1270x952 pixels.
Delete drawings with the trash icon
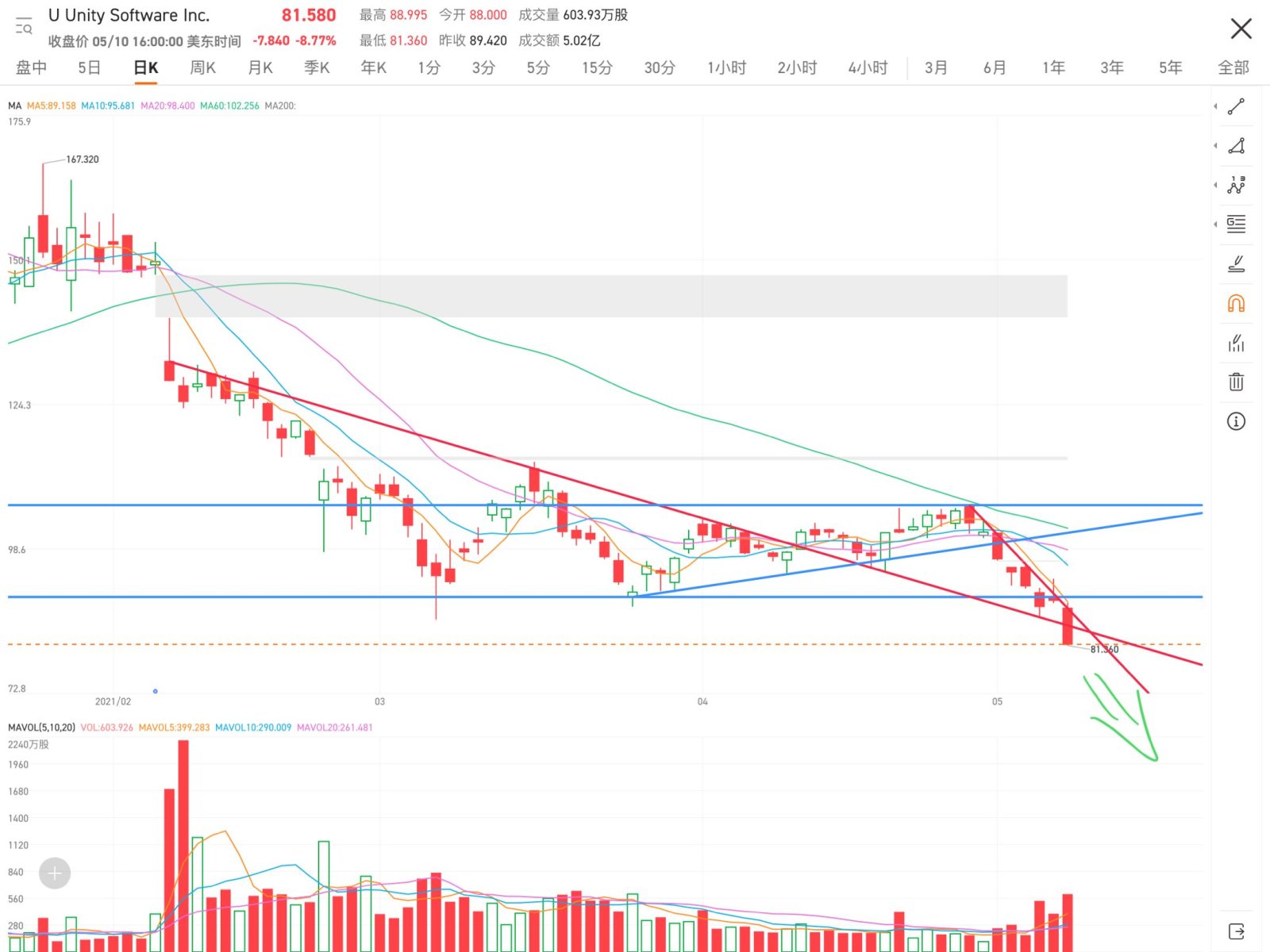(1236, 382)
